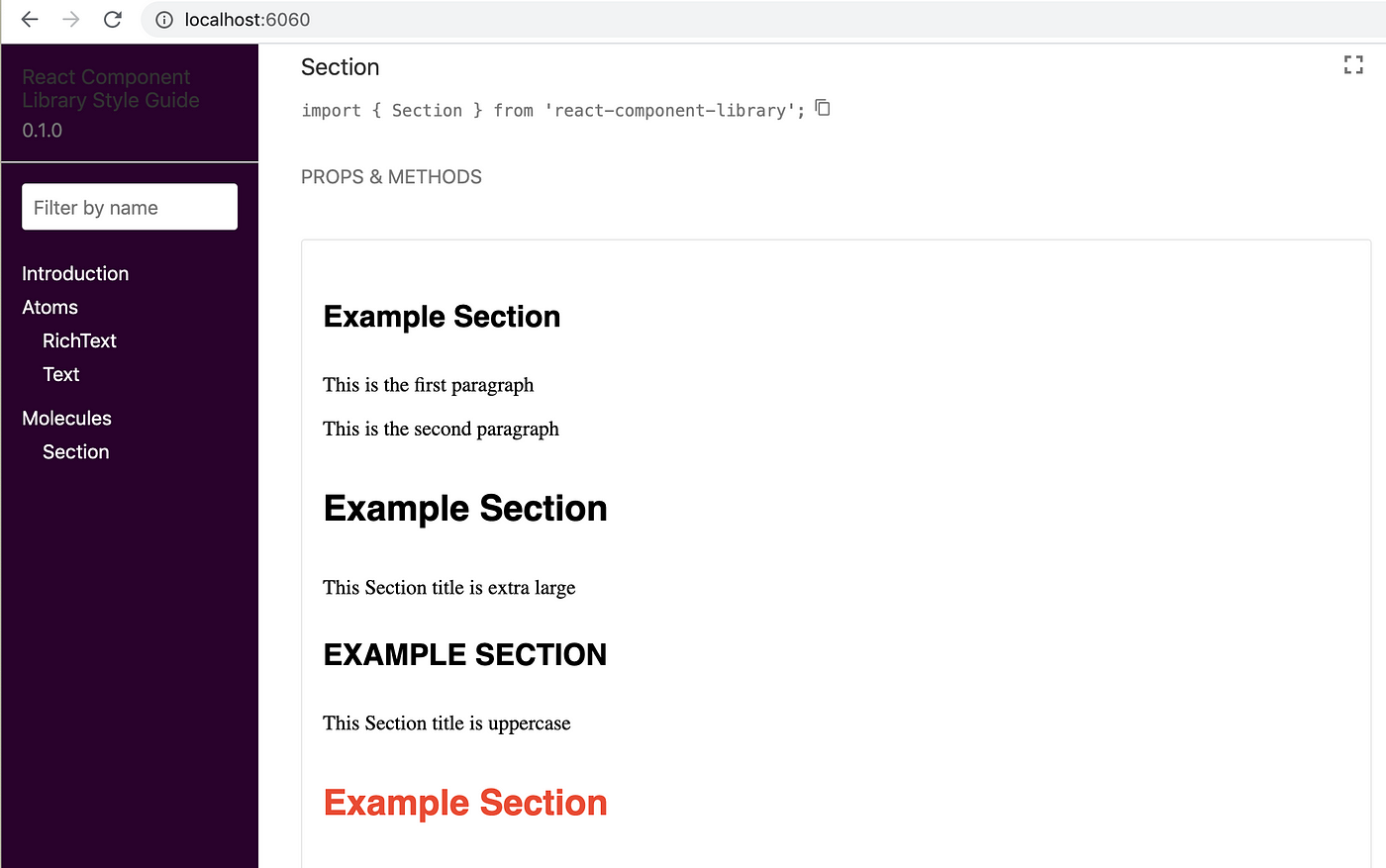This screenshot has width=1386, height=868.
Task: Select the Atoms category in sidebar
Action: pos(49,307)
